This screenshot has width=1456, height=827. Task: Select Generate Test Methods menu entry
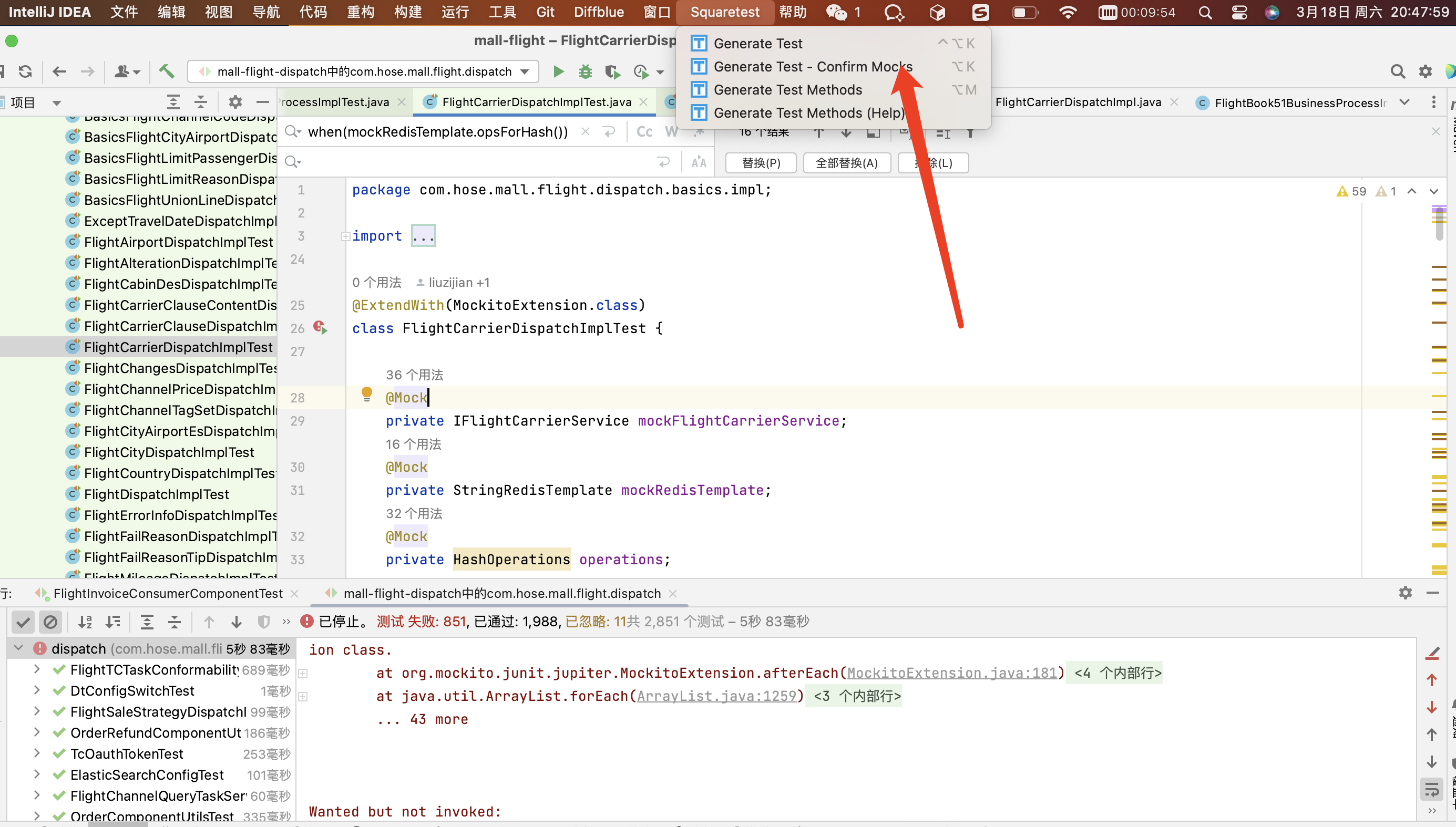pyautogui.click(x=787, y=90)
